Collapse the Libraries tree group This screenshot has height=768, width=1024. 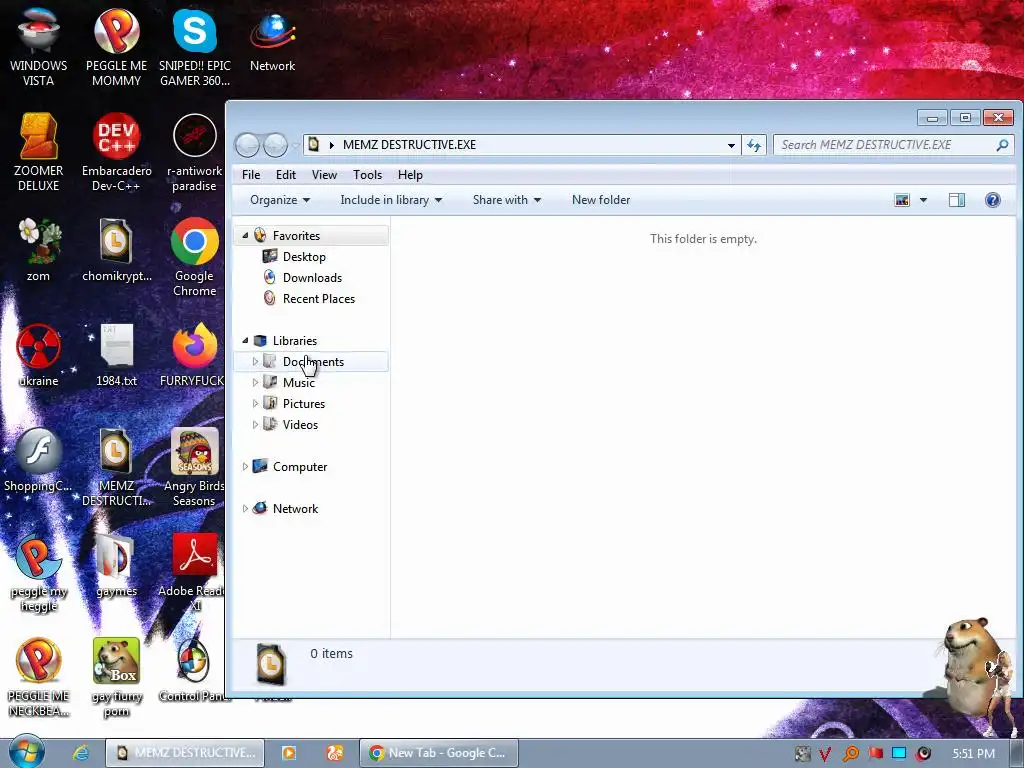pos(246,340)
